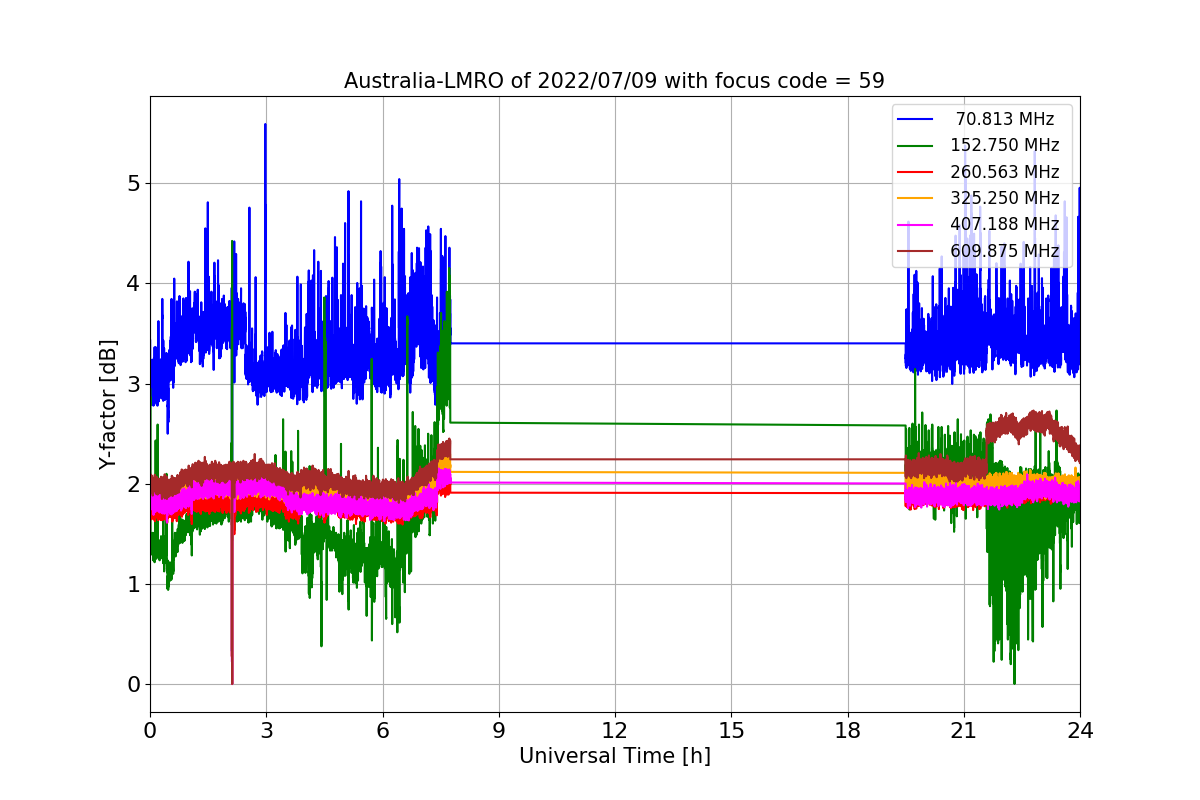
Task: Select the 407.188 MHz legend label
Action: [x=1005, y=224]
